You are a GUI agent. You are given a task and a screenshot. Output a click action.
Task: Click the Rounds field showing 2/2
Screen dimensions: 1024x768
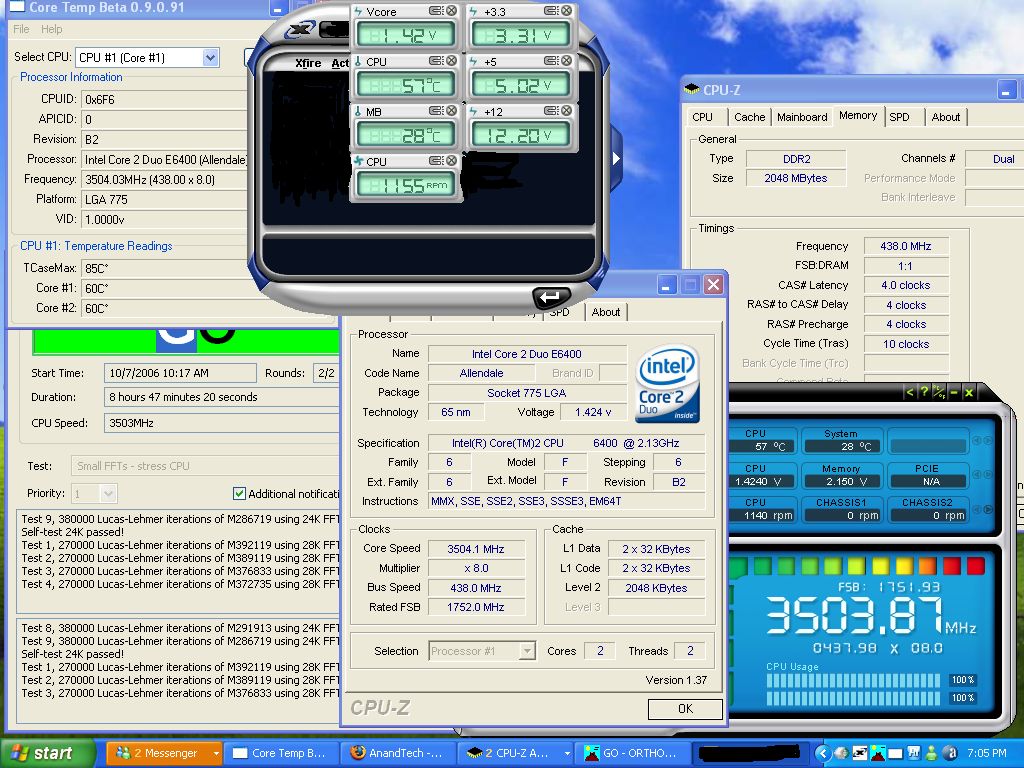(326, 373)
